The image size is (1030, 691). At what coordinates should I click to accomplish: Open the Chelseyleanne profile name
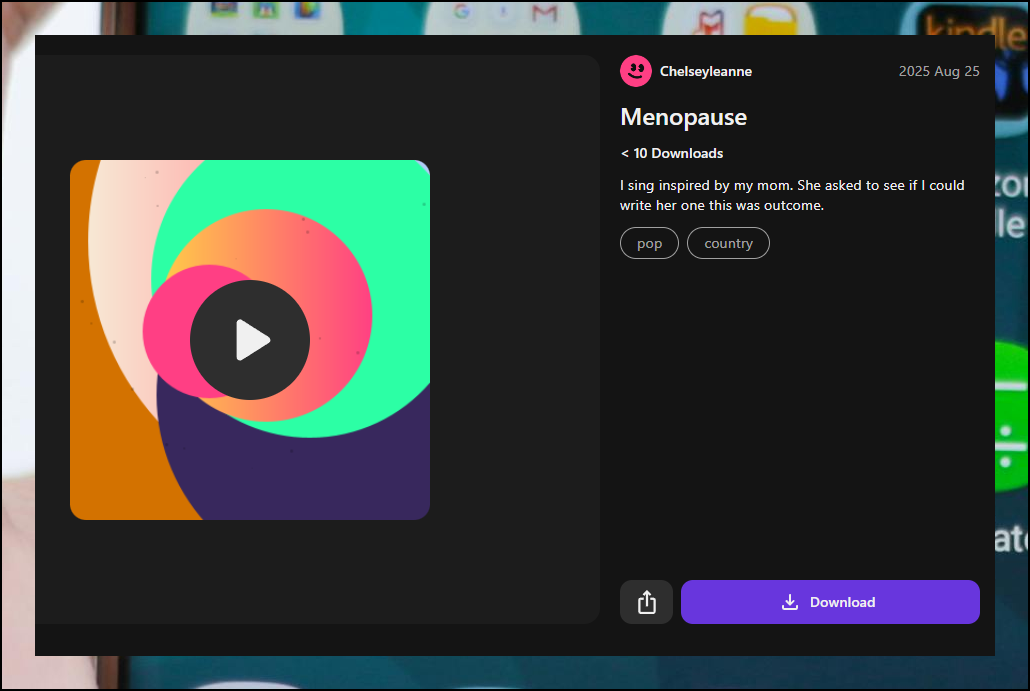[705, 72]
